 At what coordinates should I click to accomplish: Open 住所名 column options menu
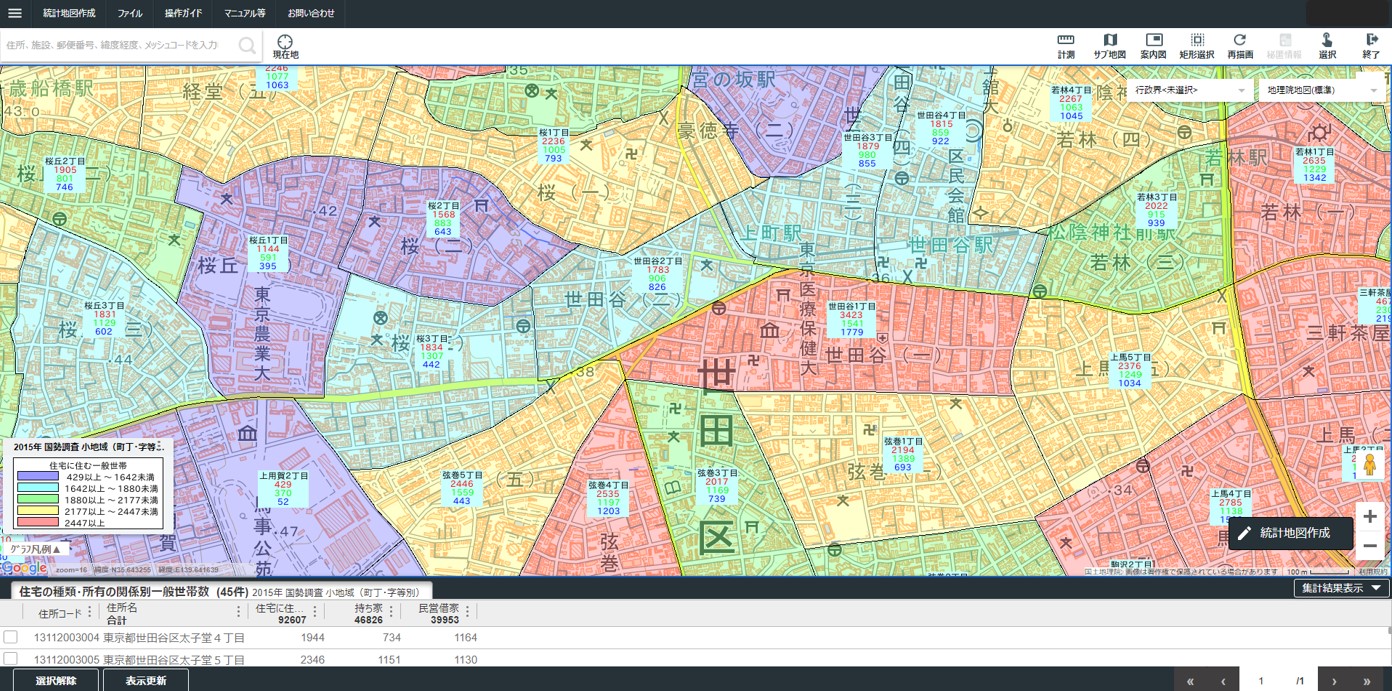(x=238, y=612)
